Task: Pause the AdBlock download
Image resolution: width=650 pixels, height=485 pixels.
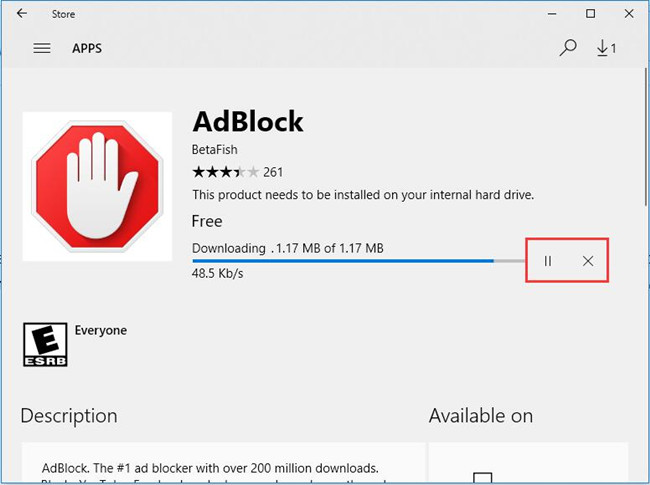Action: click(548, 261)
